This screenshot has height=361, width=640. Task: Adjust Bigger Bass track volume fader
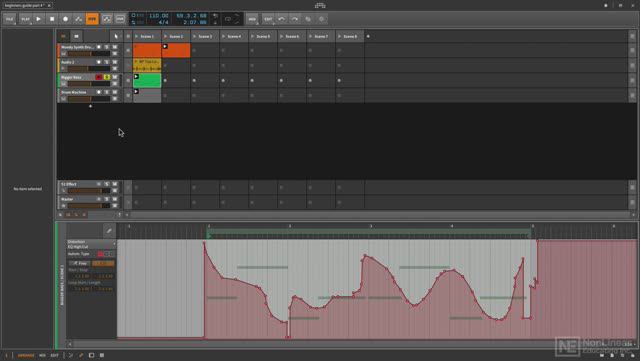click(x=89, y=84)
